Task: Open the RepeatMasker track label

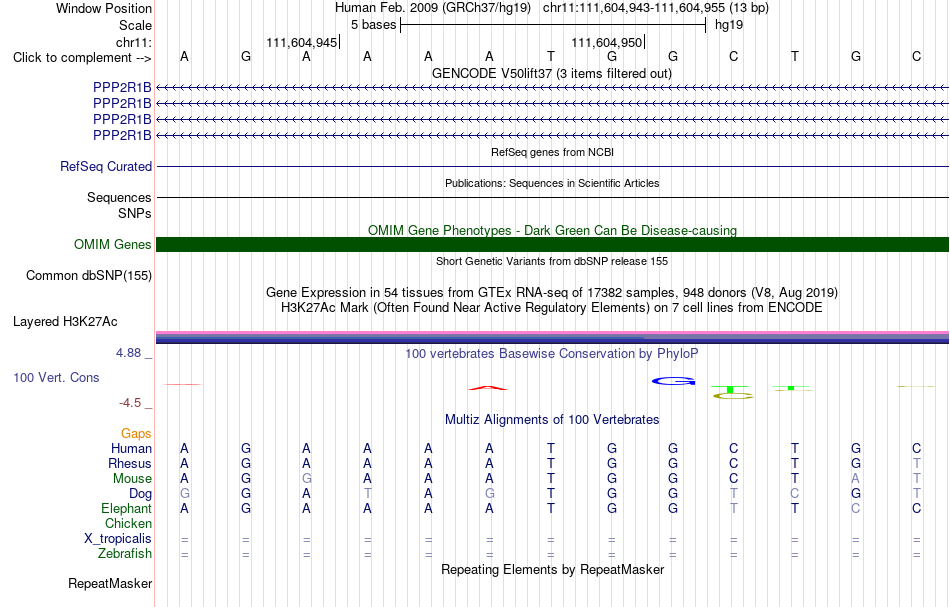Action: [110, 583]
